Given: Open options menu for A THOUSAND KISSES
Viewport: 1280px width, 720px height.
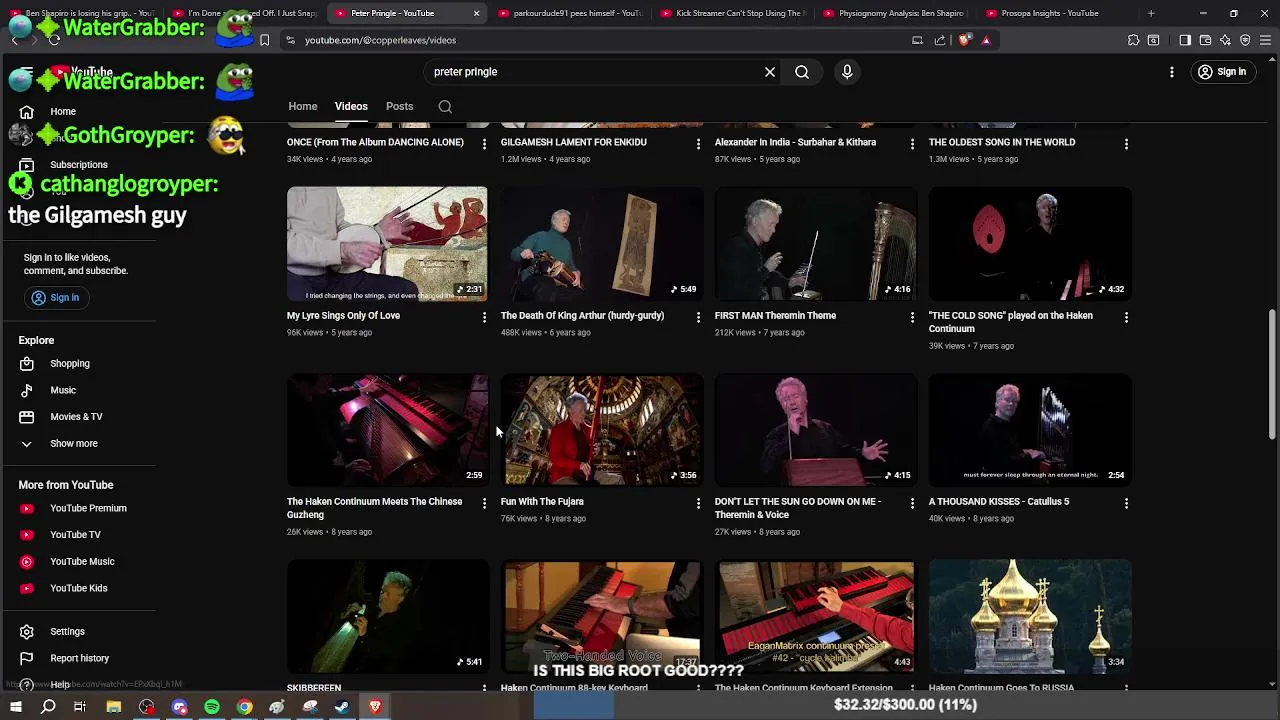Looking at the screenshot, I should 1126,503.
